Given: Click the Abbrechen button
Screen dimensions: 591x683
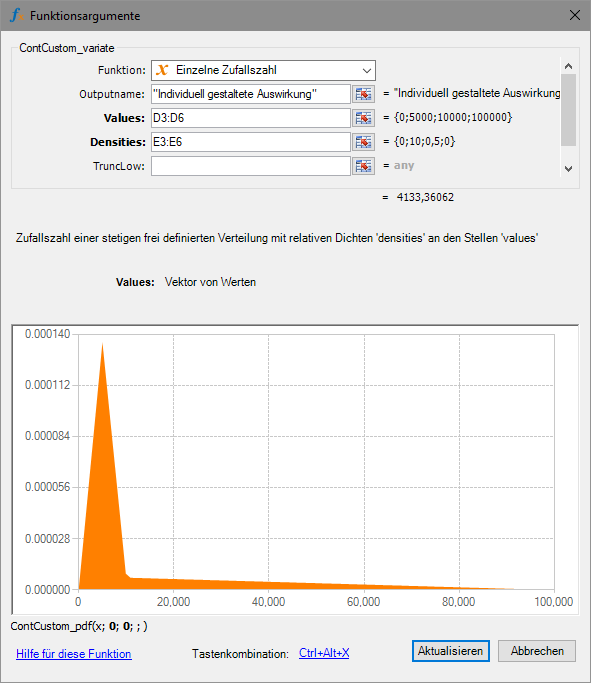Looking at the screenshot, I should pyautogui.click(x=537, y=651).
